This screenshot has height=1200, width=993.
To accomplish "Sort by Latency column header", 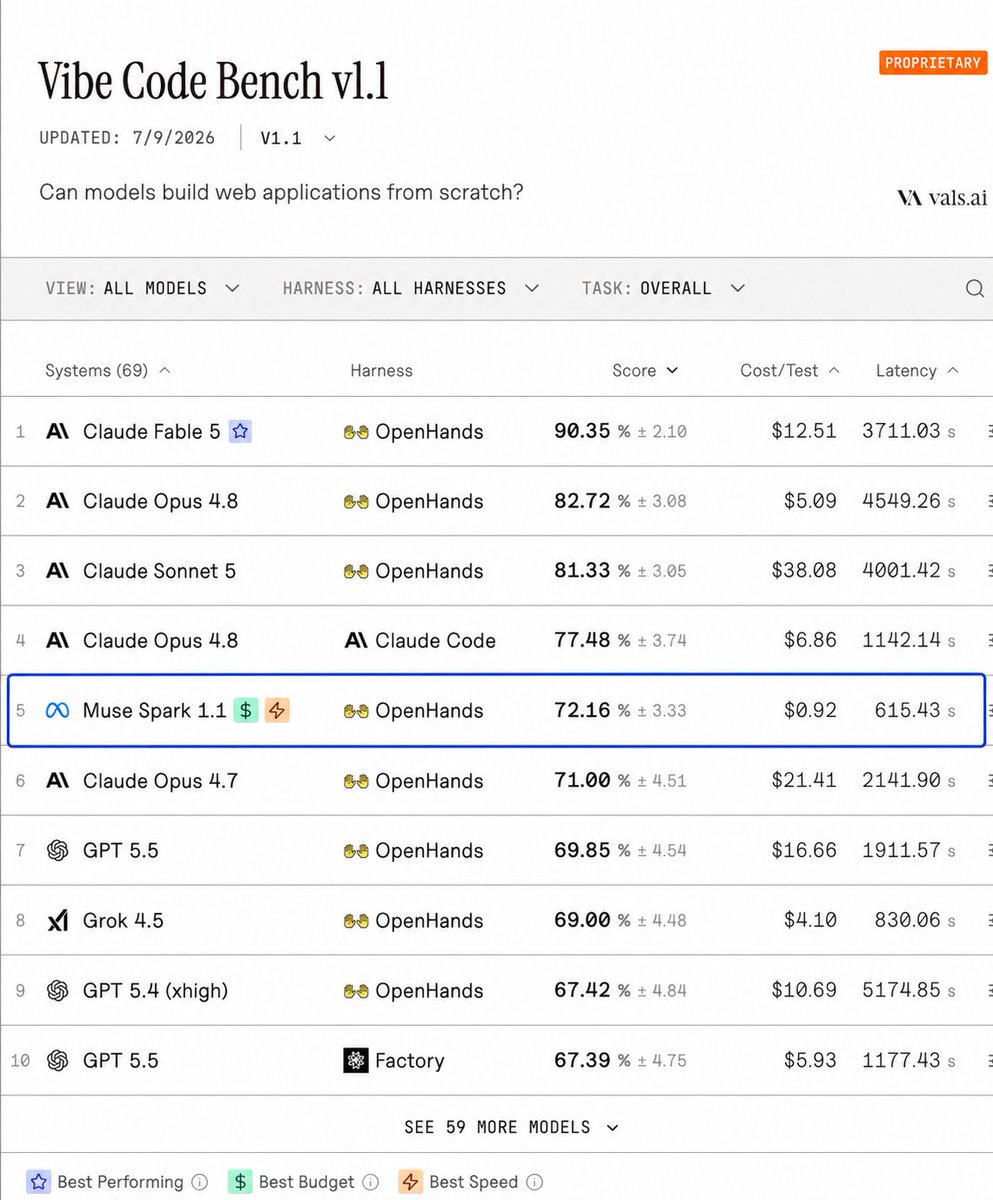I will [917, 370].
